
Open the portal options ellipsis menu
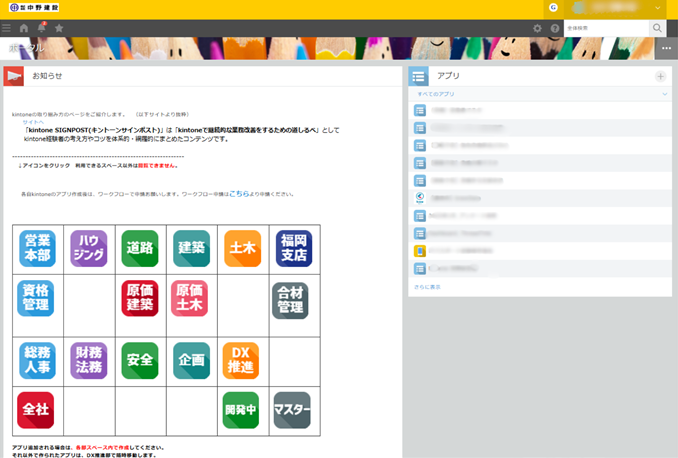tap(666, 49)
